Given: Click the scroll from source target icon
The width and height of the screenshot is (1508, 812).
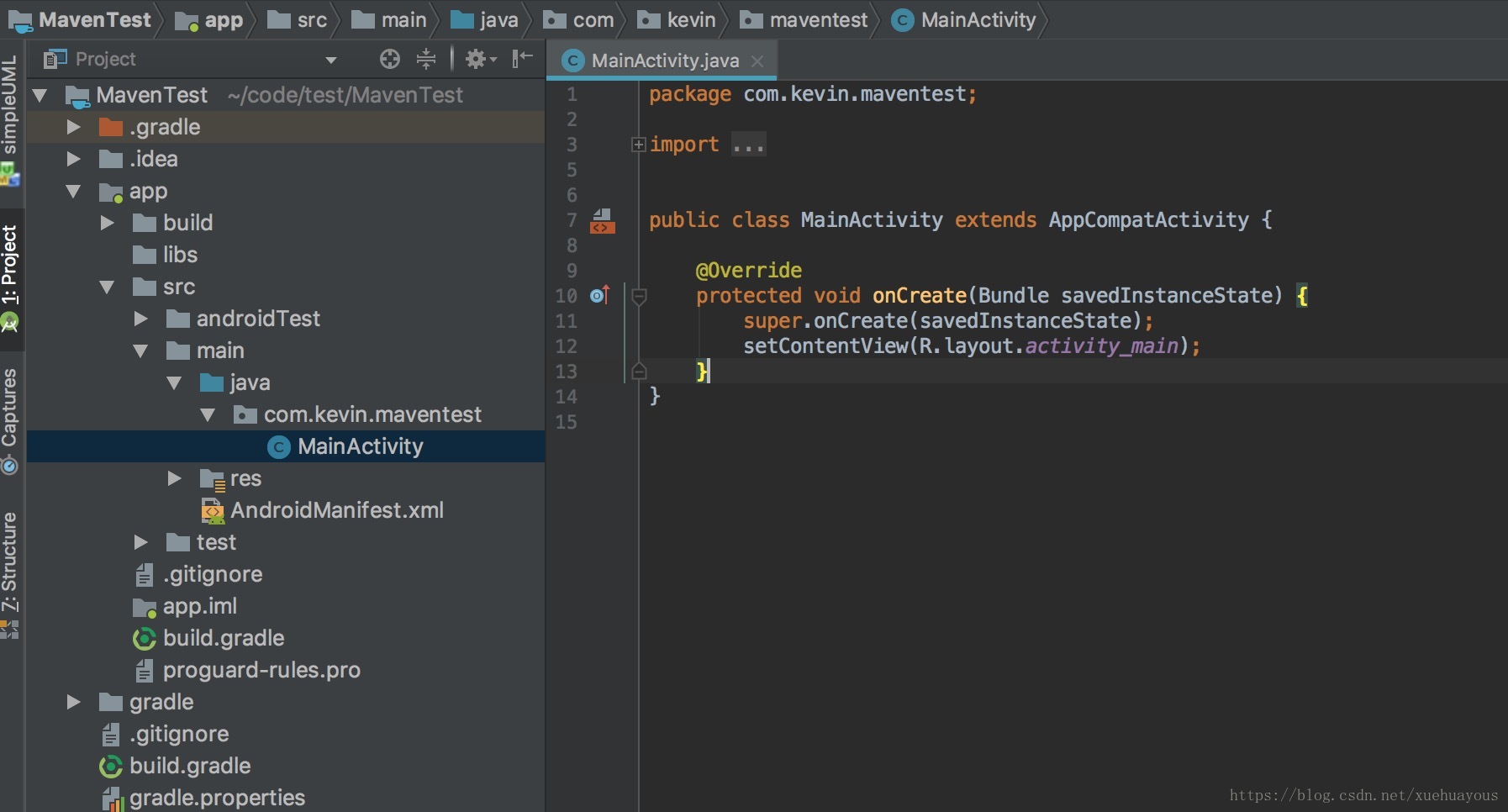Looking at the screenshot, I should coord(389,59).
